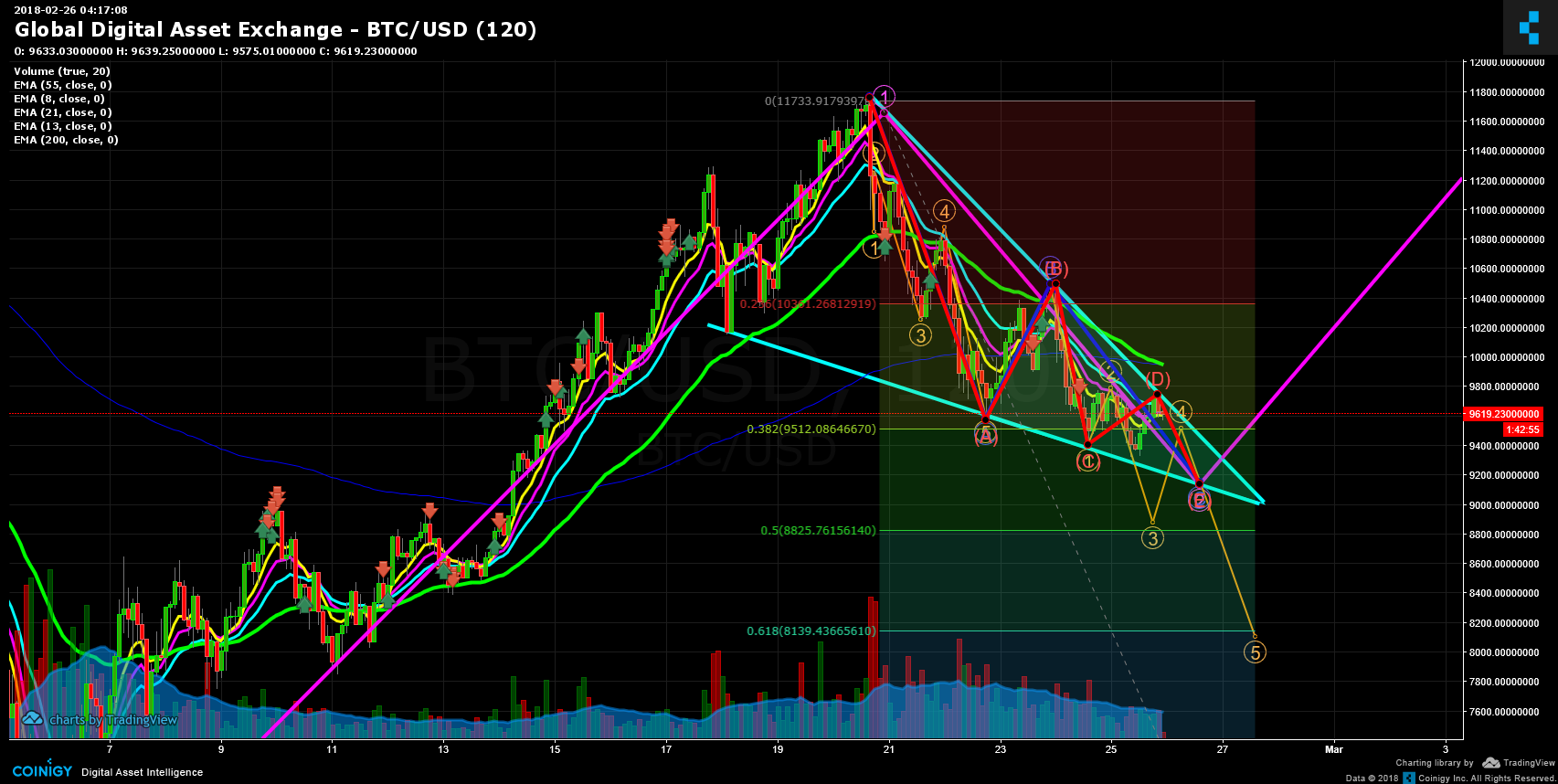Click date 23 on the time axis
This screenshot has height=784, width=1558.
tap(1001, 749)
